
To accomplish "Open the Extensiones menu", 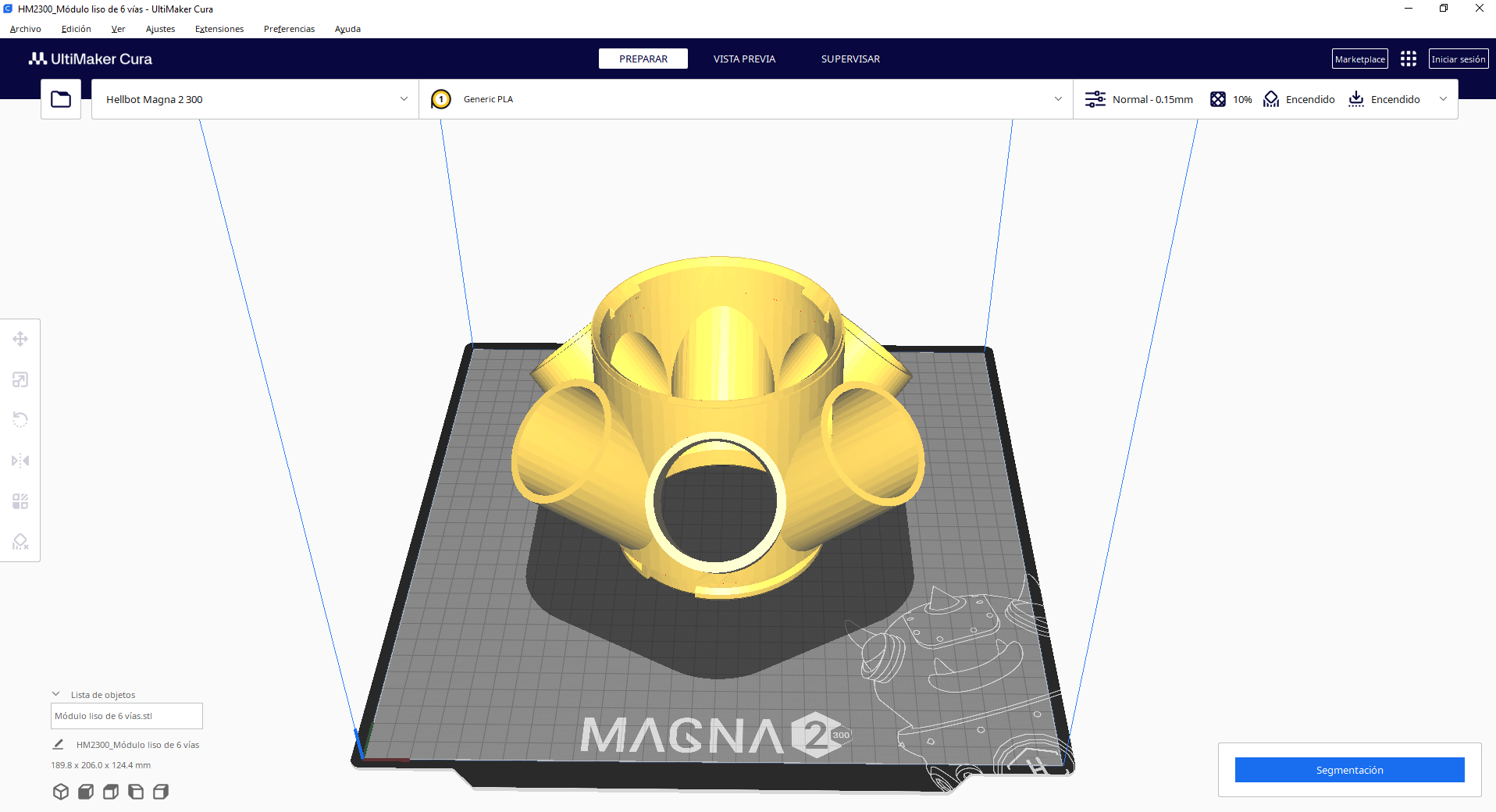I will (219, 29).
